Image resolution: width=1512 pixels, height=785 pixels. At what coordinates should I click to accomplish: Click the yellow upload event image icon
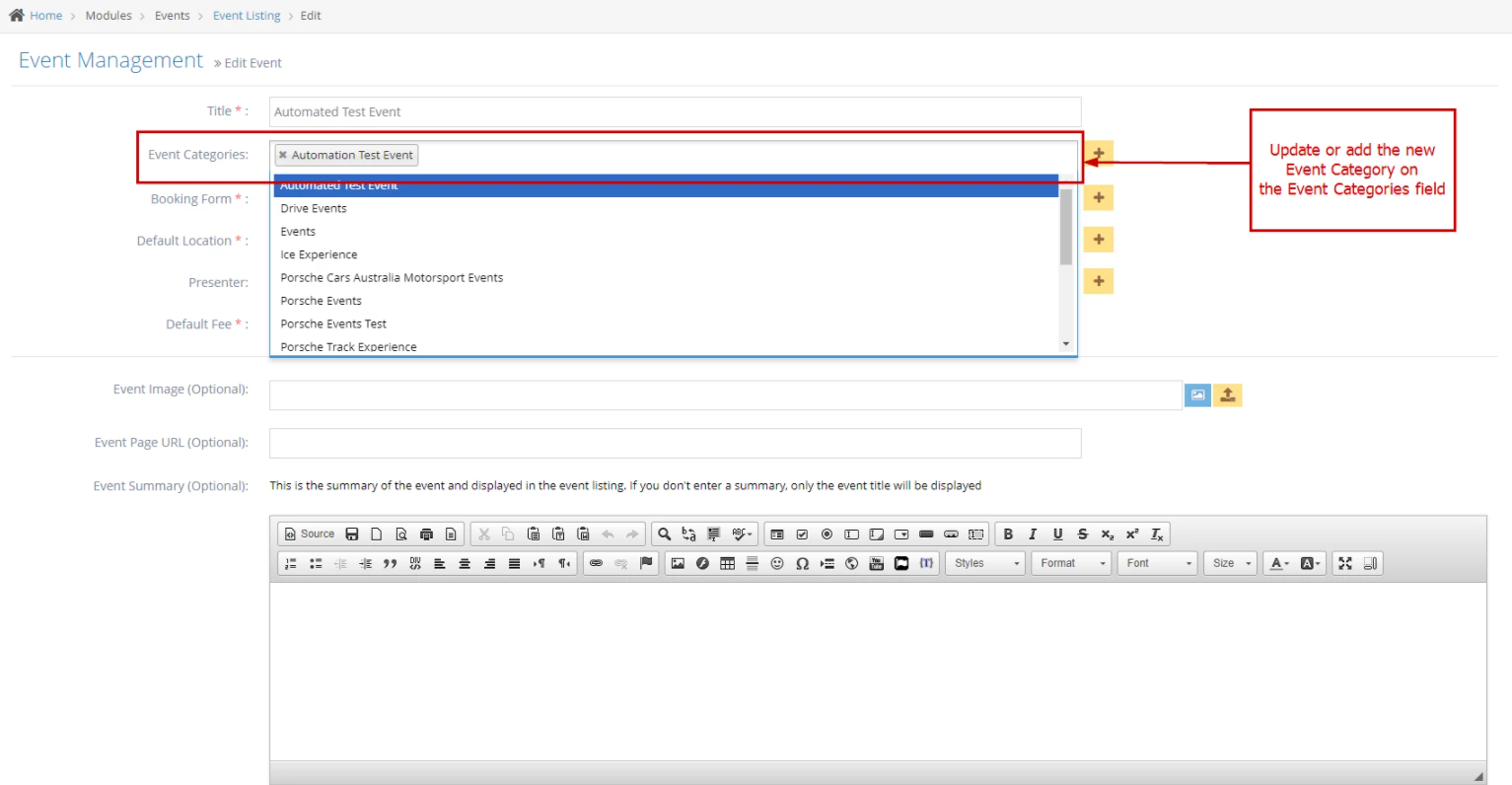pos(1227,395)
